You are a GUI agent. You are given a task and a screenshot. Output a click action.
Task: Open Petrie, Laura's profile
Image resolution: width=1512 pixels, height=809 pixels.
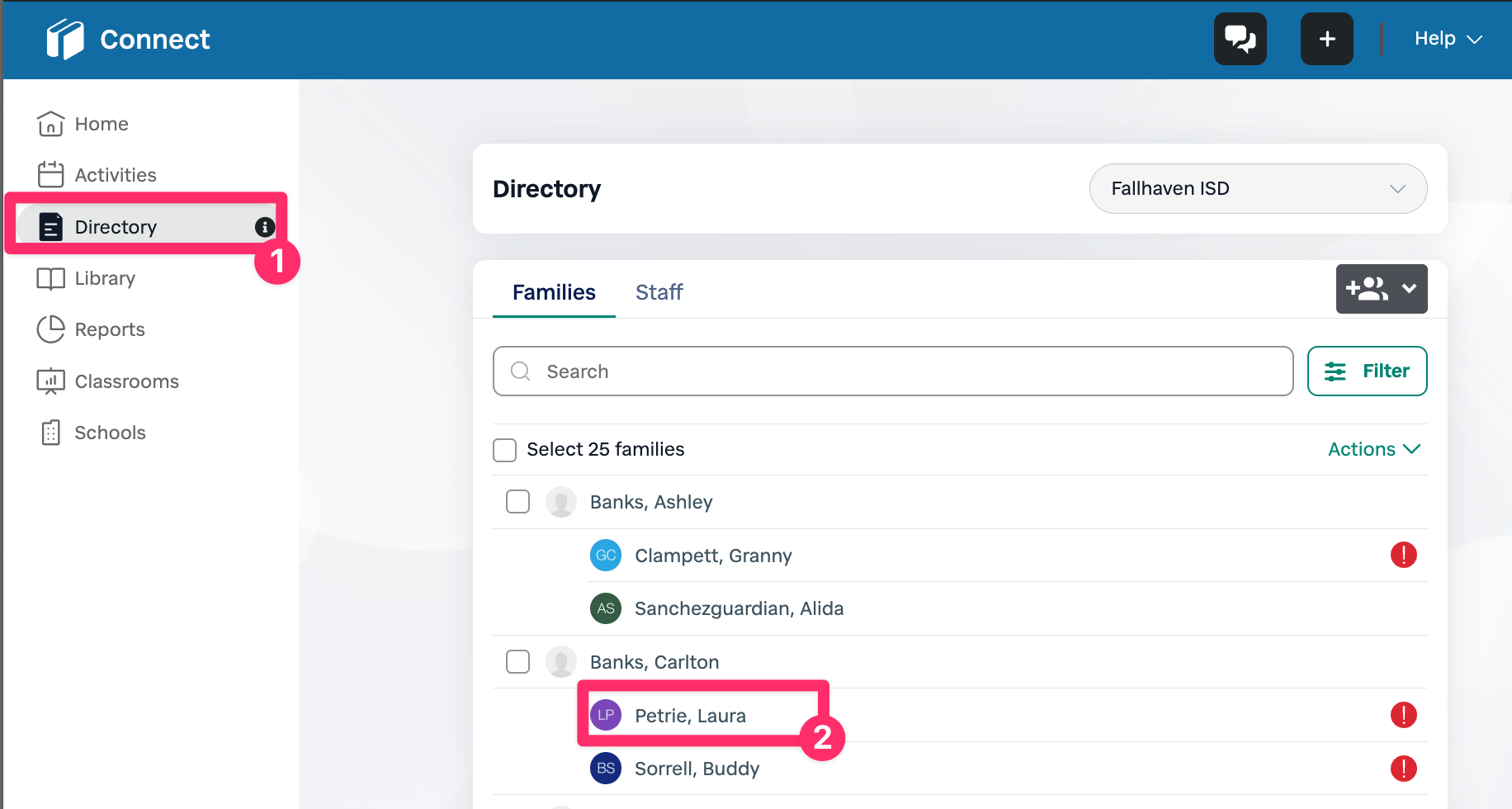point(690,716)
